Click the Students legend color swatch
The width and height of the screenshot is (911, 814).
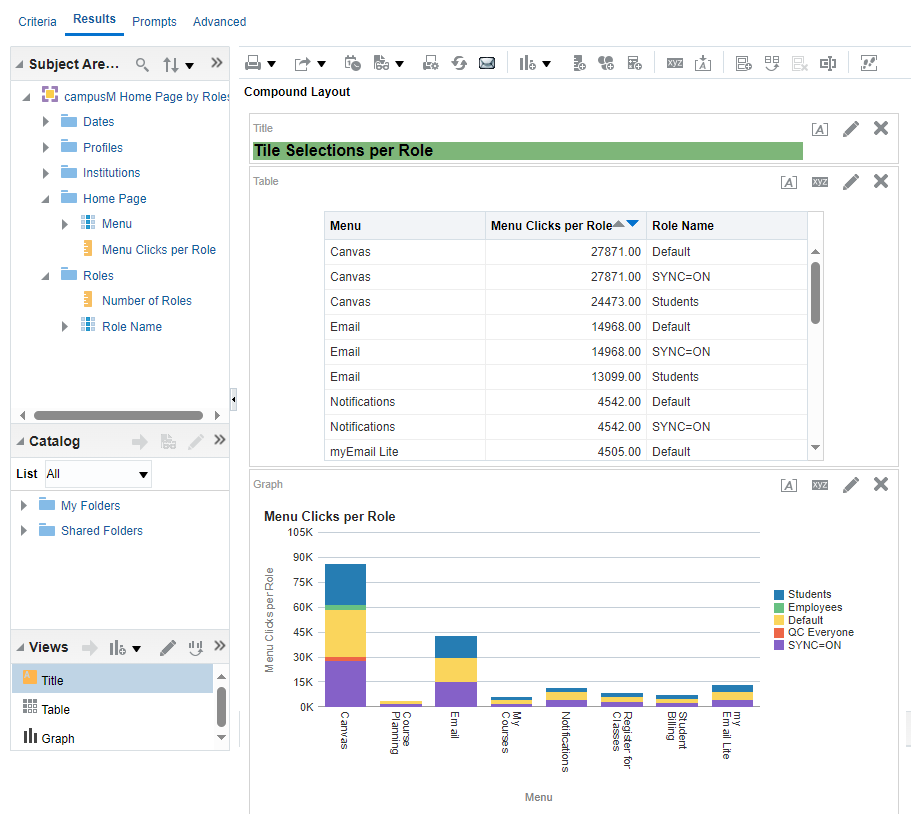[x=779, y=595]
